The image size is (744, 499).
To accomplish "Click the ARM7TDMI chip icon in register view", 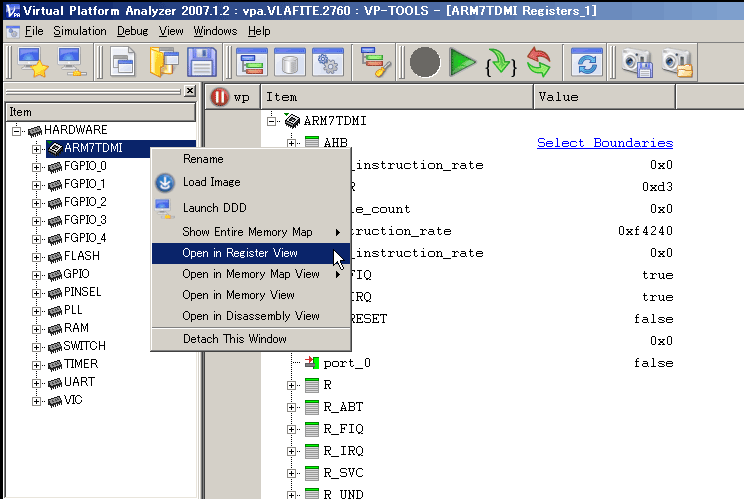I will [x=292, y=121].
